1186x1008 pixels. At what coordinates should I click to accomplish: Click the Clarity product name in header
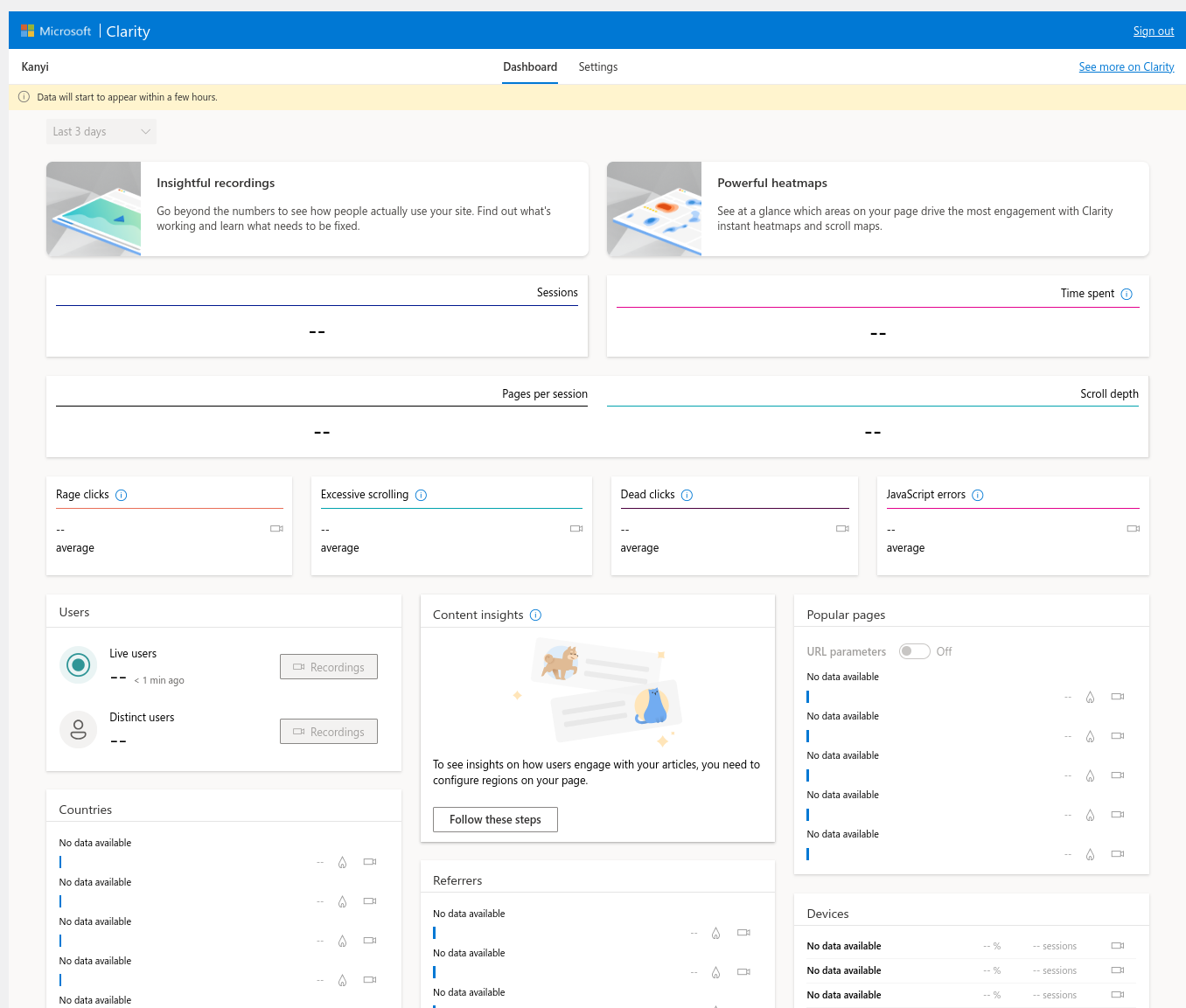point(129,31)
